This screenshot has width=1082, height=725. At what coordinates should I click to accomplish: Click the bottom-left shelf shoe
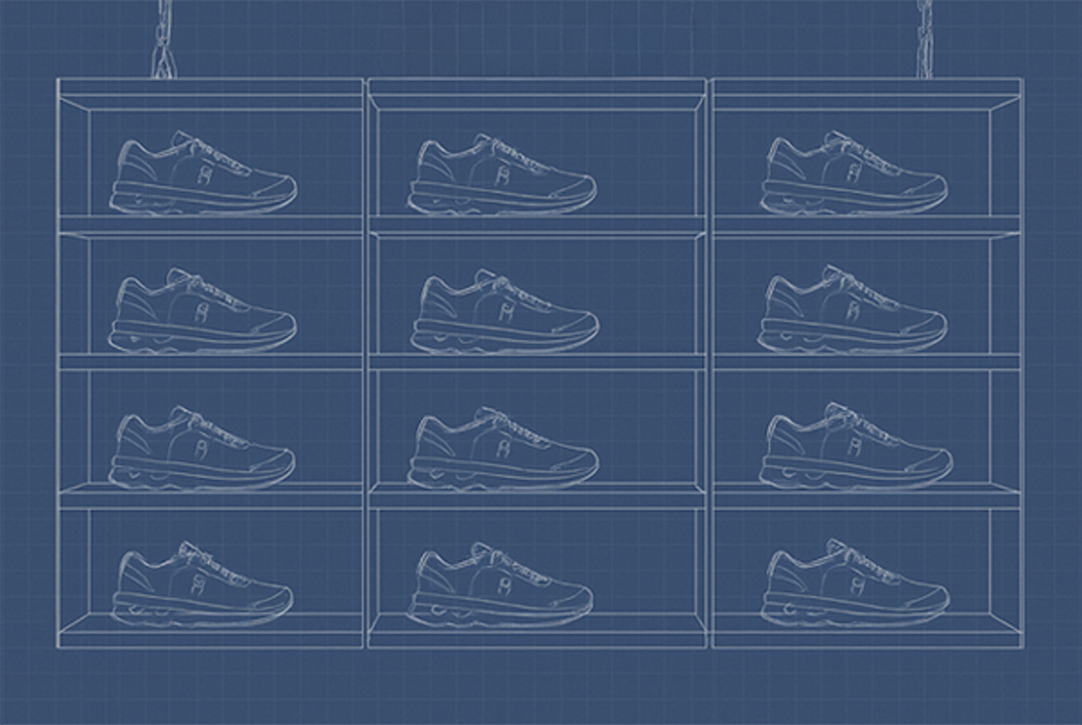click(x=201, y=584)
